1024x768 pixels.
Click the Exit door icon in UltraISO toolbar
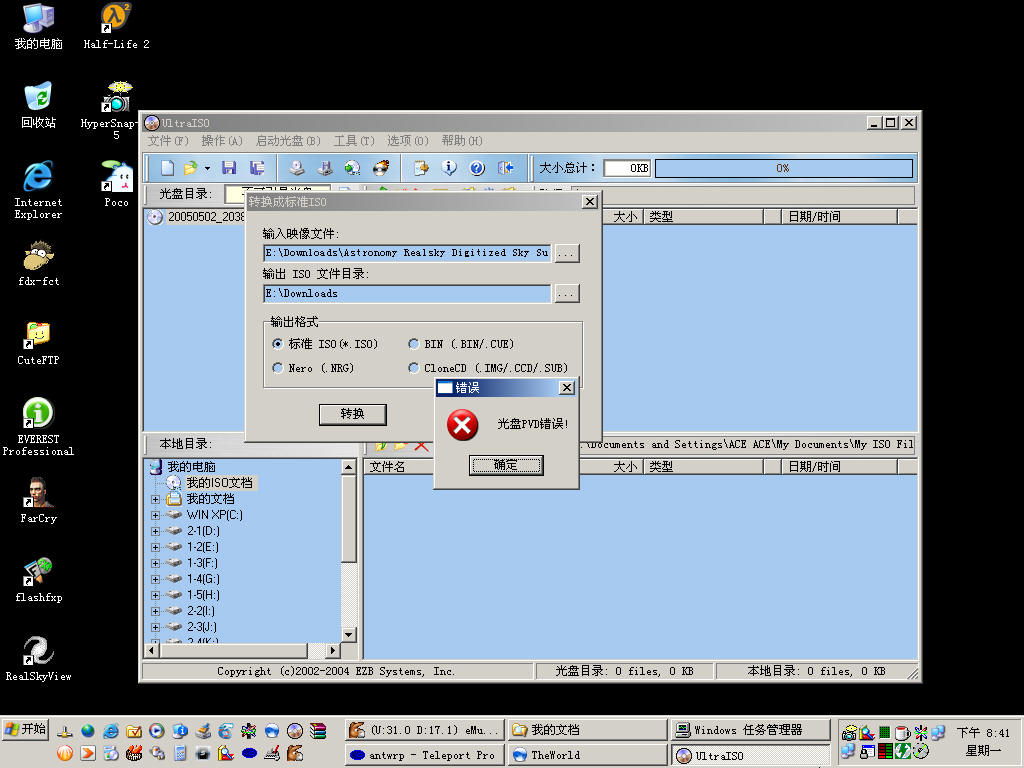tap(506, 168)
